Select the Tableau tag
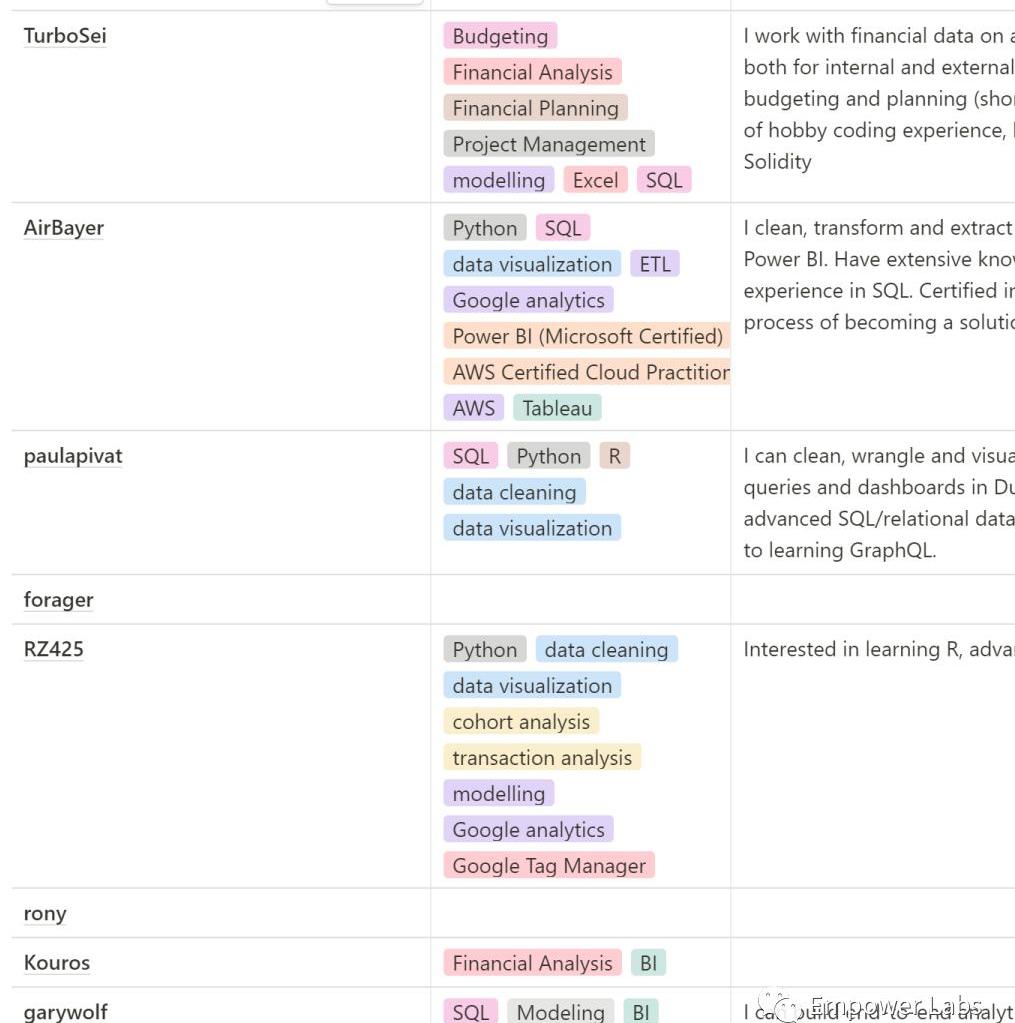Image resolution: width=1015 pixels, height=1023 pixels. [557, 408]
